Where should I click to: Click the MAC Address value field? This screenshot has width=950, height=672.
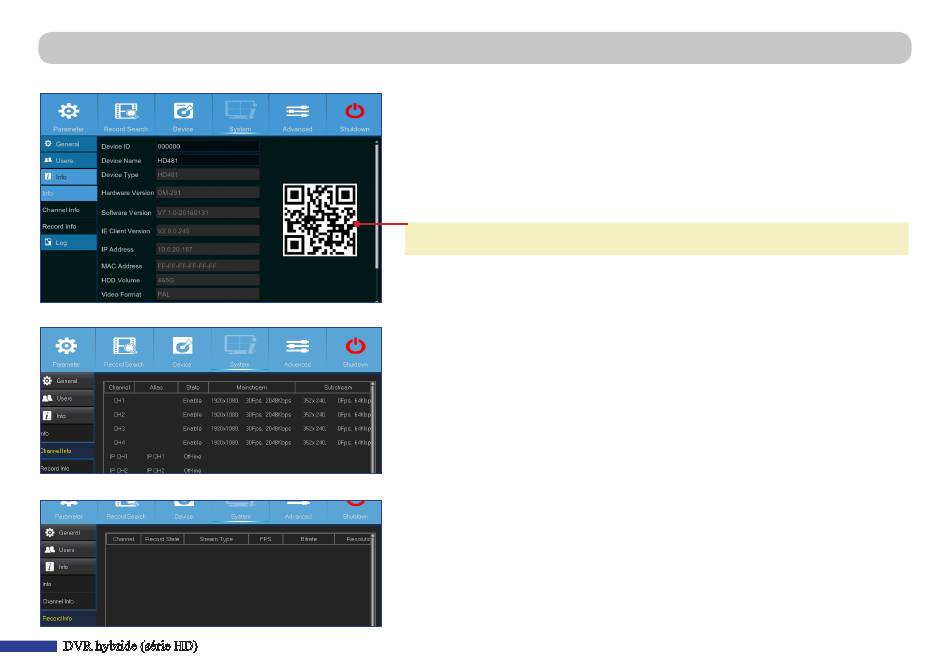point(208,266)
